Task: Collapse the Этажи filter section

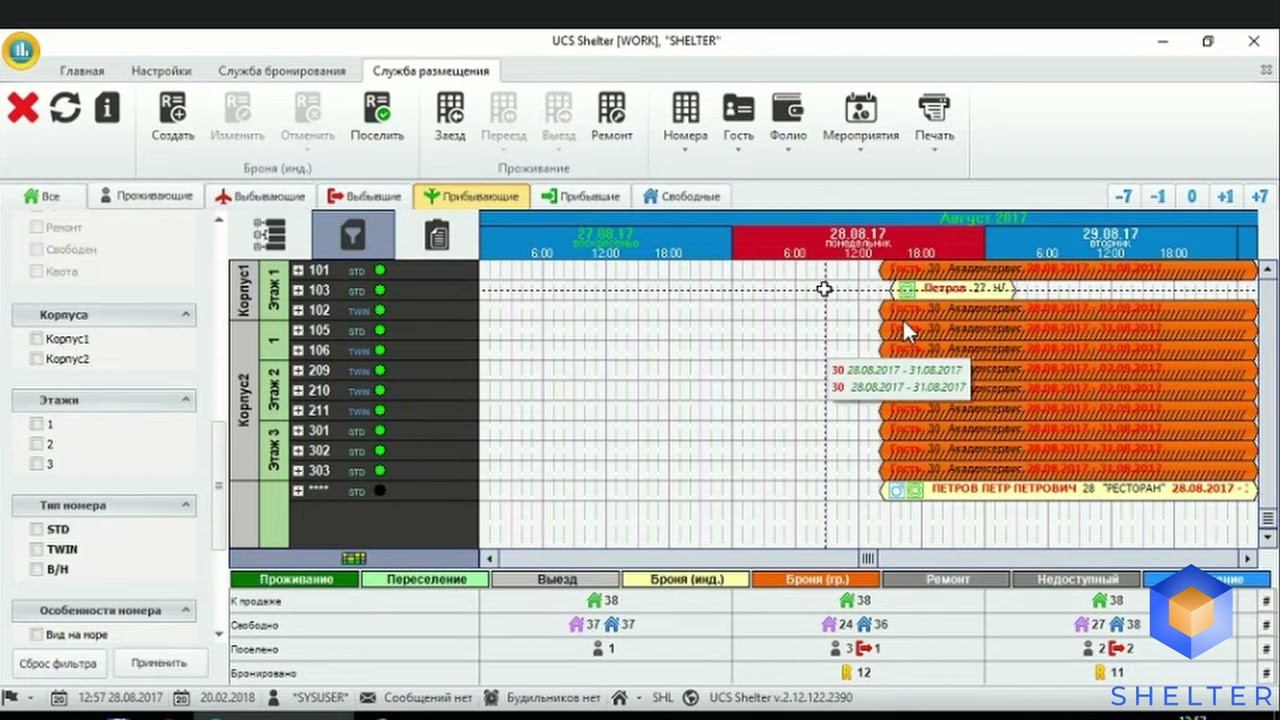Action: [186, 400]
